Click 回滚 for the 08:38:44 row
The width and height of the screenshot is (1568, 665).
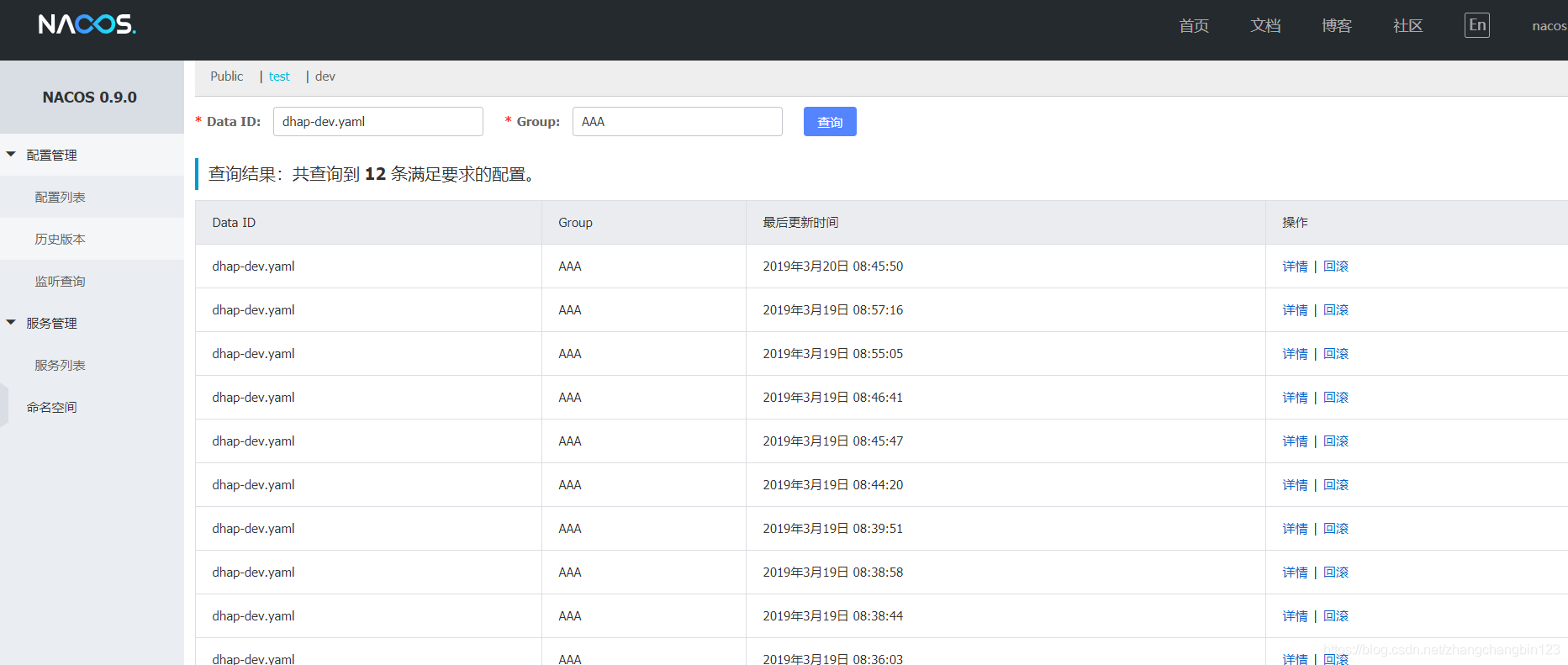click(1336, 616)
